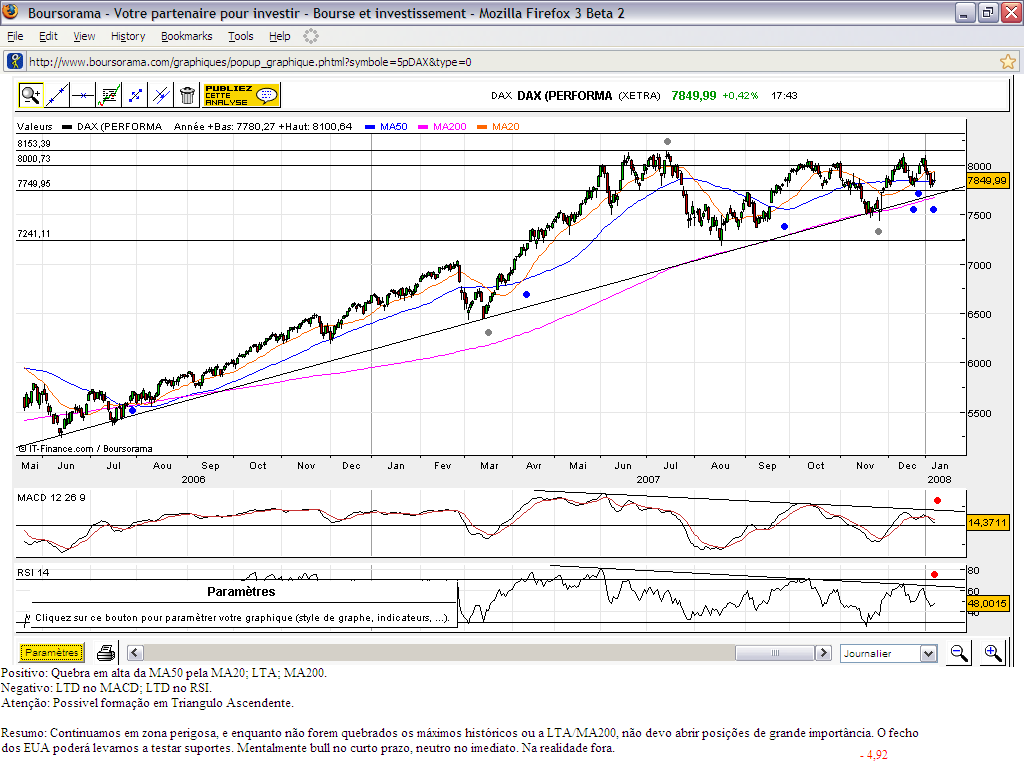Image resolution: width=1024 pixels, height=768 pixels.
Task: Click the red dot marker on the RSI panel
Action: tap(935, 574)
